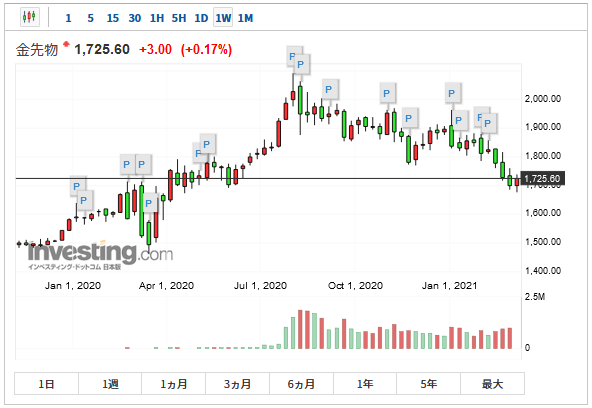The height and width of the screenshot is (408, 592).
Task: Select the 1W weekly interval
Action: (223, 18)
